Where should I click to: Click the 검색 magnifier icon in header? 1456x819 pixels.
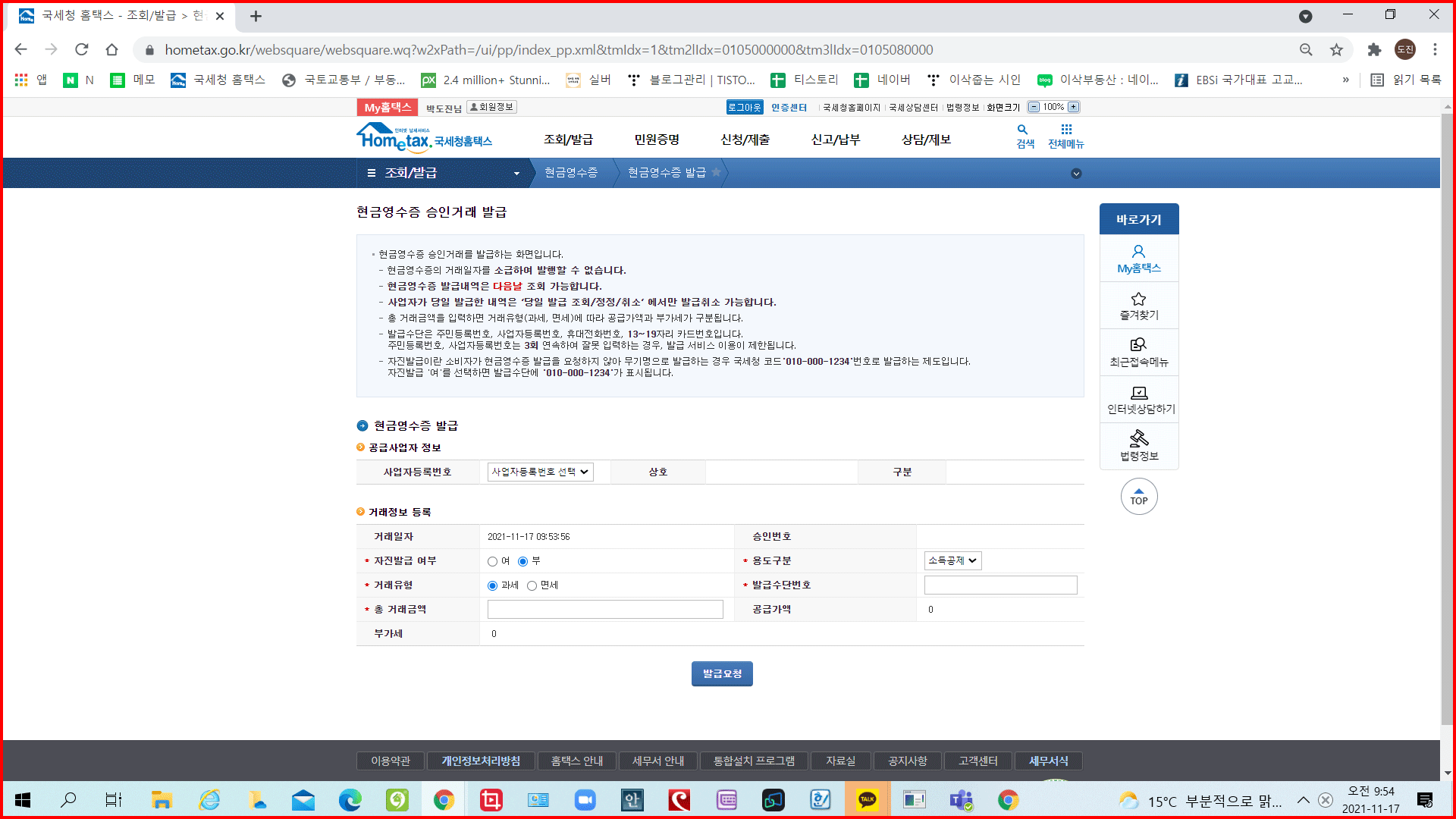pos(1022,130)
